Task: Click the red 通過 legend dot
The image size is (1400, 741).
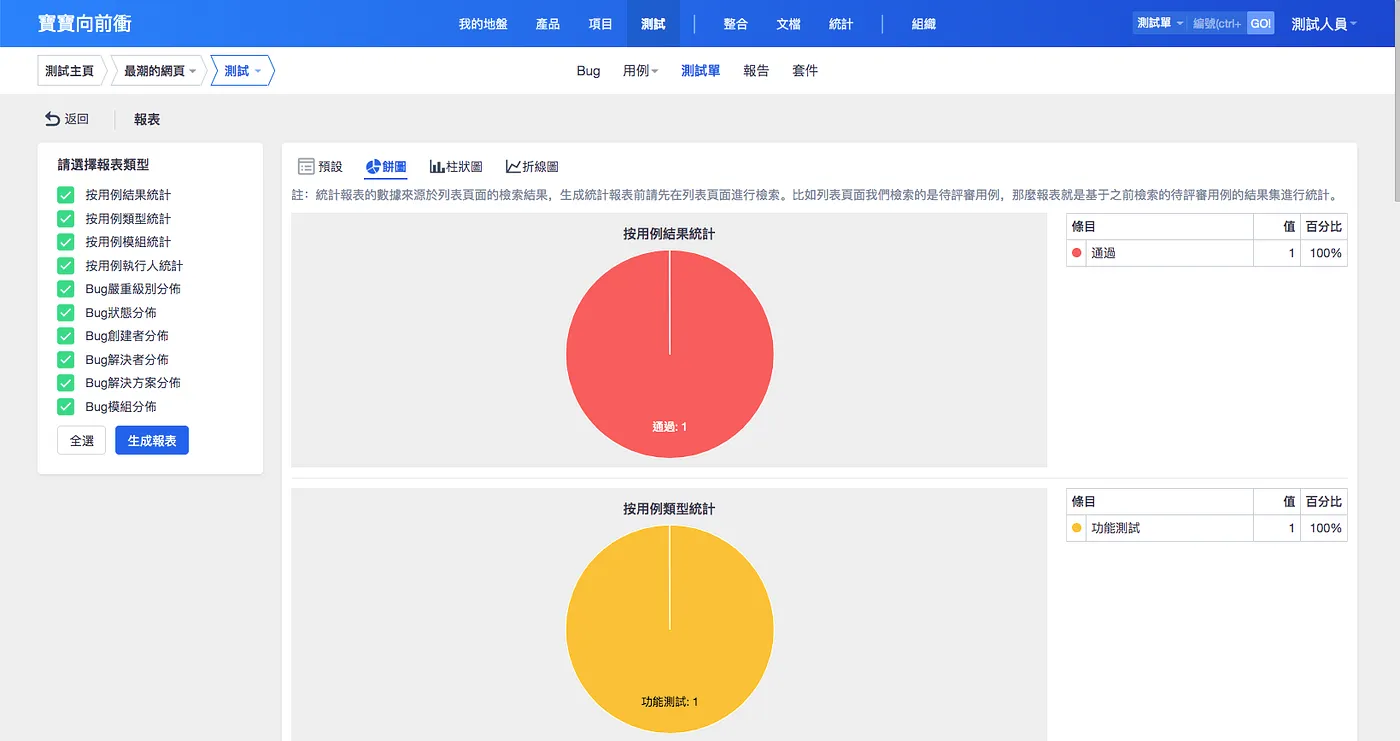Action: (1077, 253)
